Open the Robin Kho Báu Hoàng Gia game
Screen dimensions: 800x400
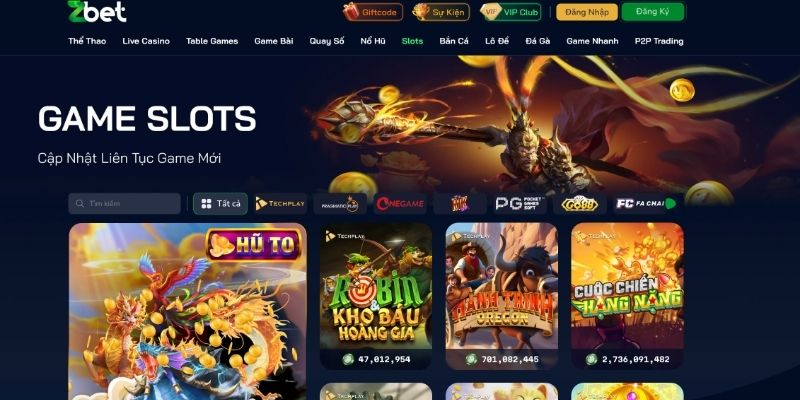pos(376,296)
